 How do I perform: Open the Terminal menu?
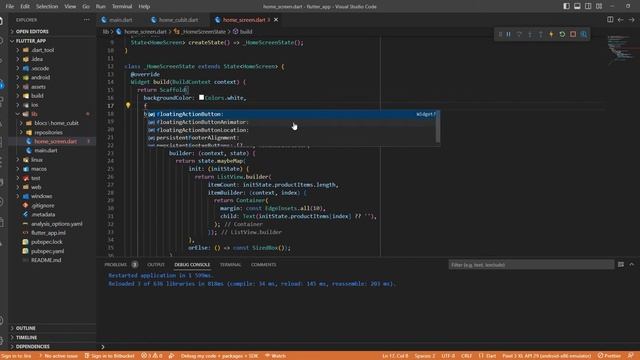coord(122,6)
